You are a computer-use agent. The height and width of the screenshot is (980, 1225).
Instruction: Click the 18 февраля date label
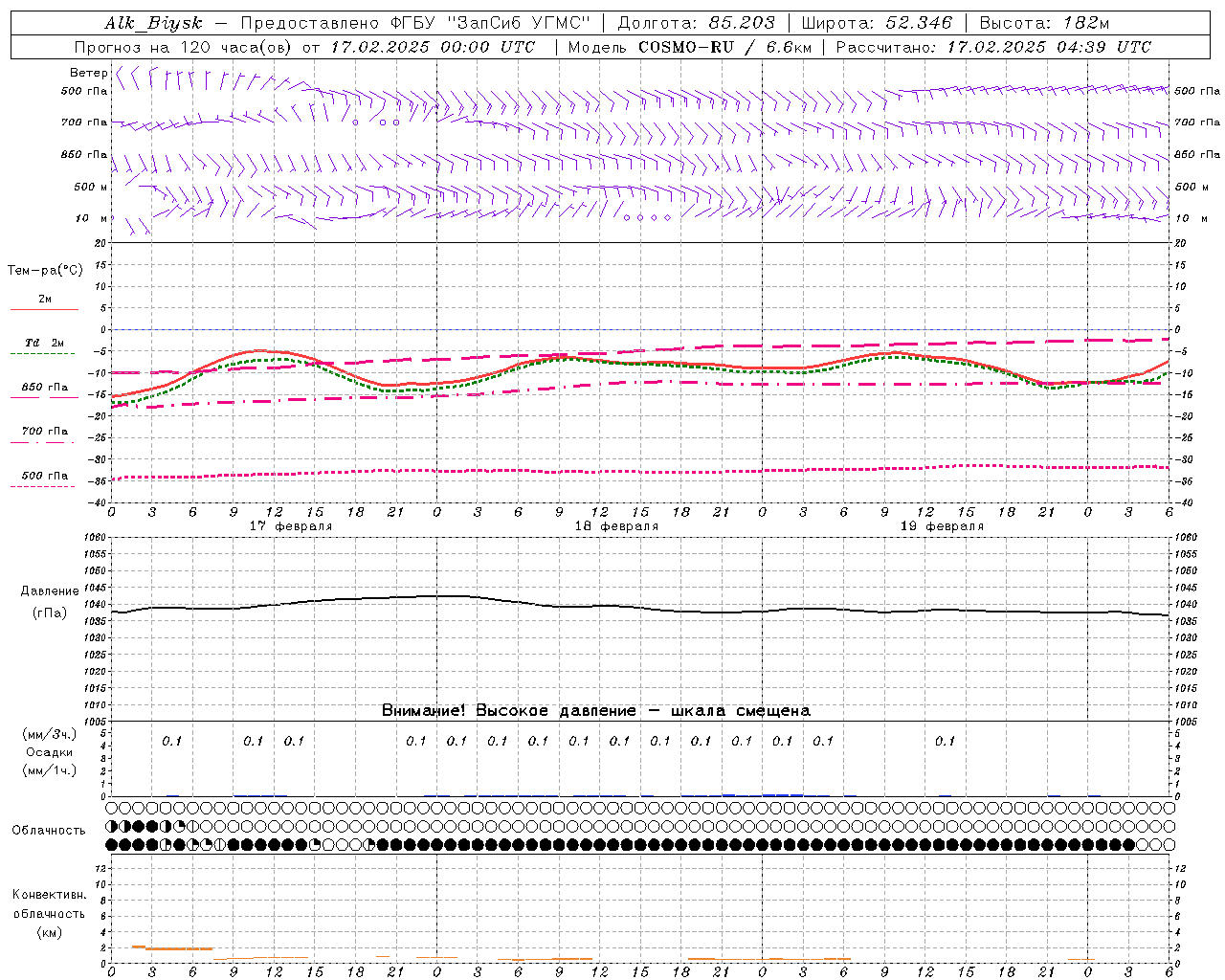(x=616, y=526)
